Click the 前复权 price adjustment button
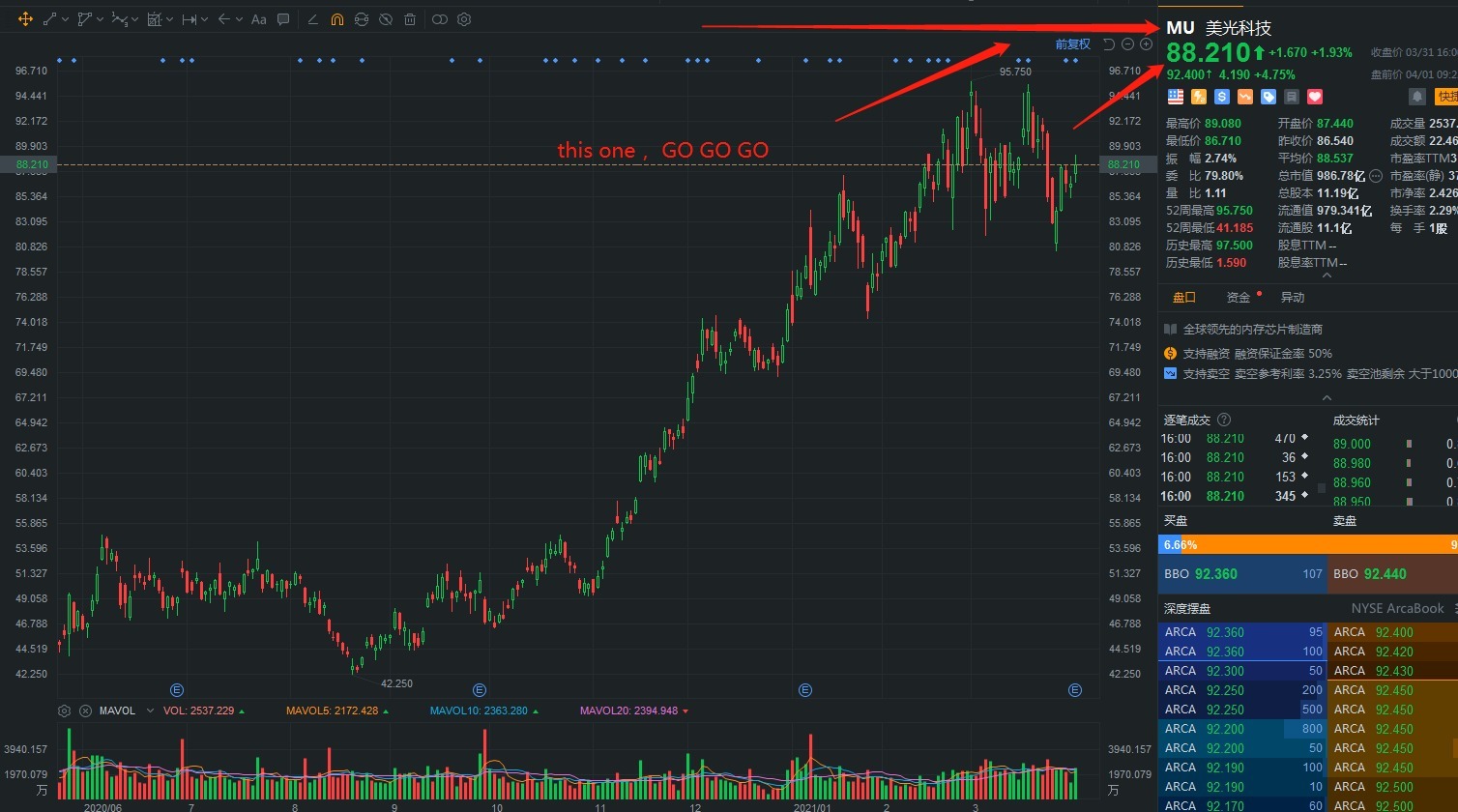The width and height of the screenshot is (1458, 812). pos(1073,44)
